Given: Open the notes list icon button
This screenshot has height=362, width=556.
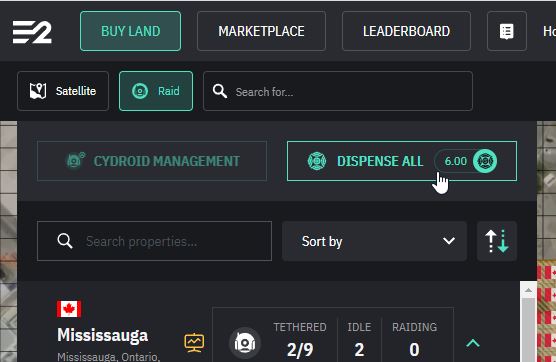Looking at the screenshot, I should [x=506, y=31].
